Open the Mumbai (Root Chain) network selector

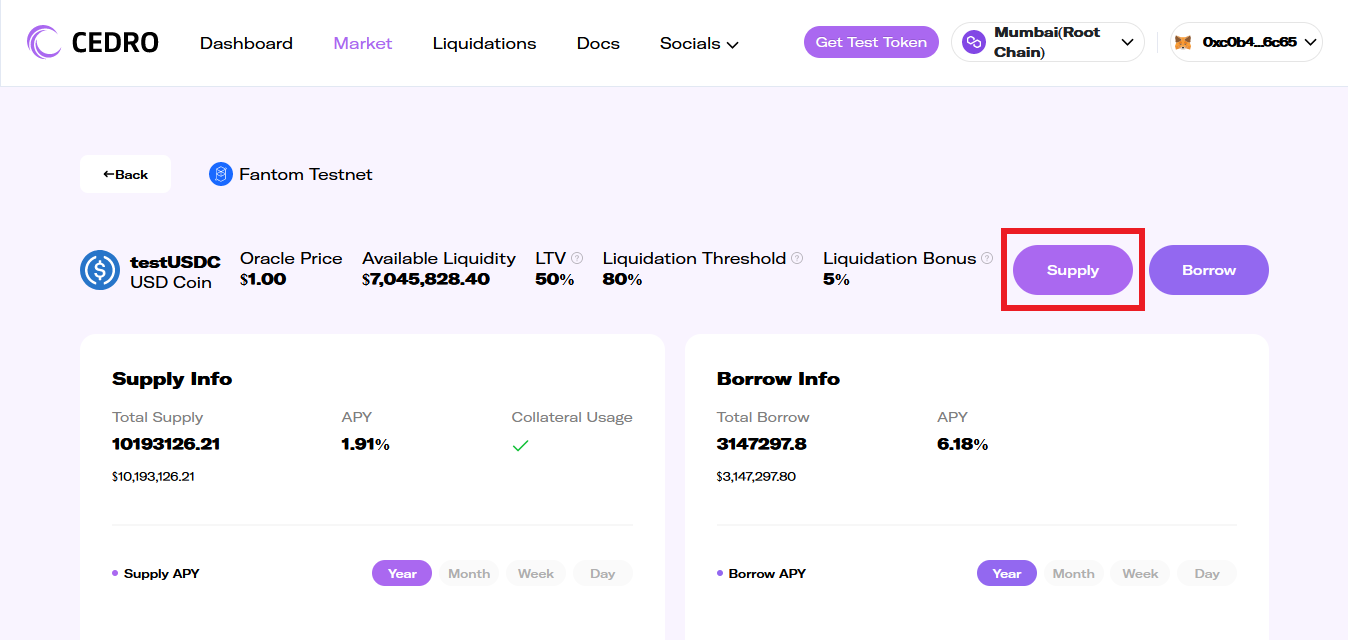(x=1048, y=42)
